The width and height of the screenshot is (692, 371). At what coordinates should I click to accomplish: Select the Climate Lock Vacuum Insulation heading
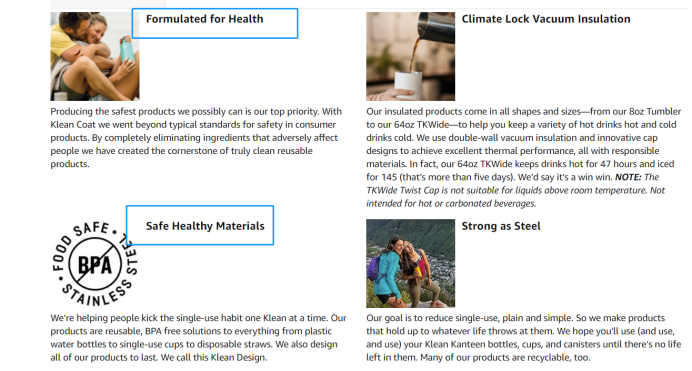(x=546, y=19)
